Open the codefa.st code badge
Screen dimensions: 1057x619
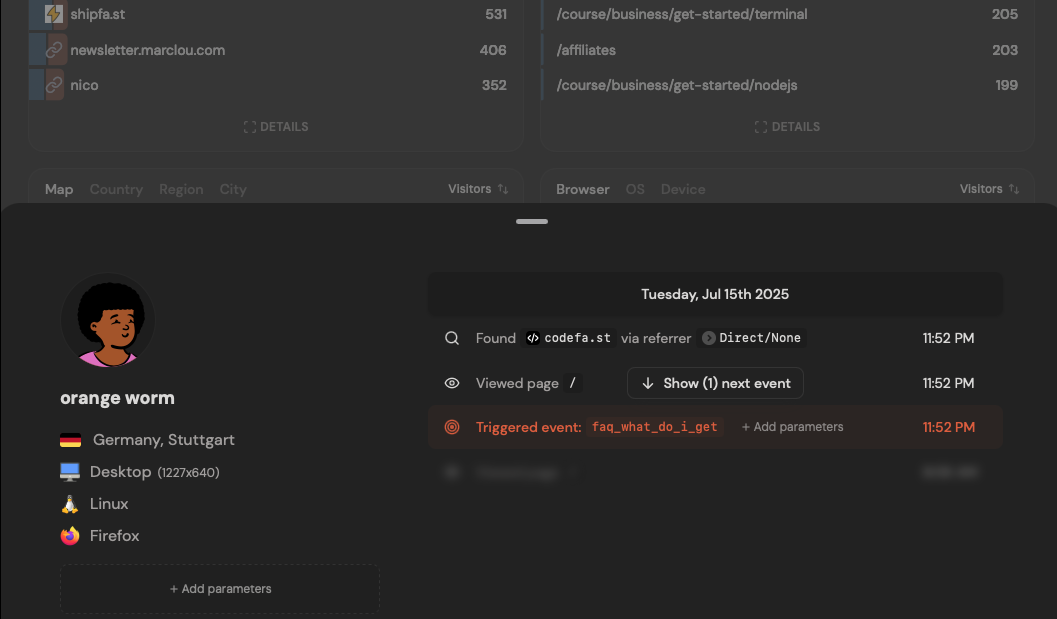coord(568,337)
